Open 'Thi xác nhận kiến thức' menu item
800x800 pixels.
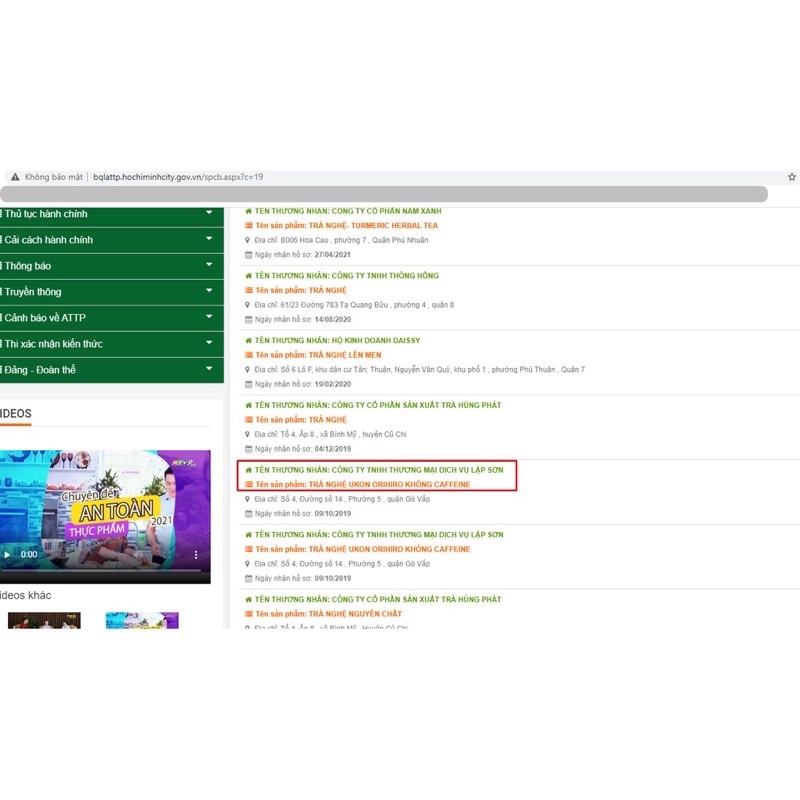(x=53, y=344)
